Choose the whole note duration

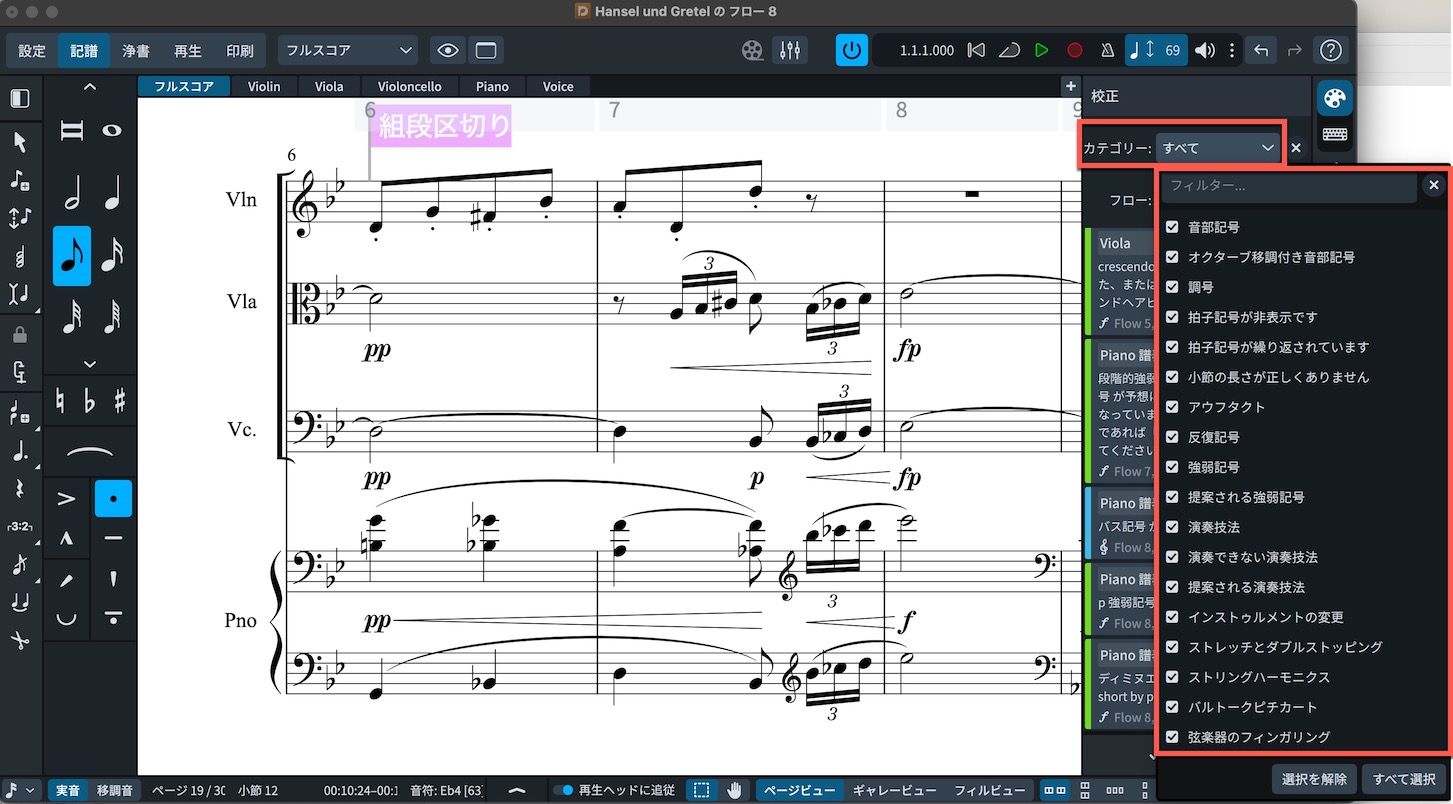click(112, 130)
